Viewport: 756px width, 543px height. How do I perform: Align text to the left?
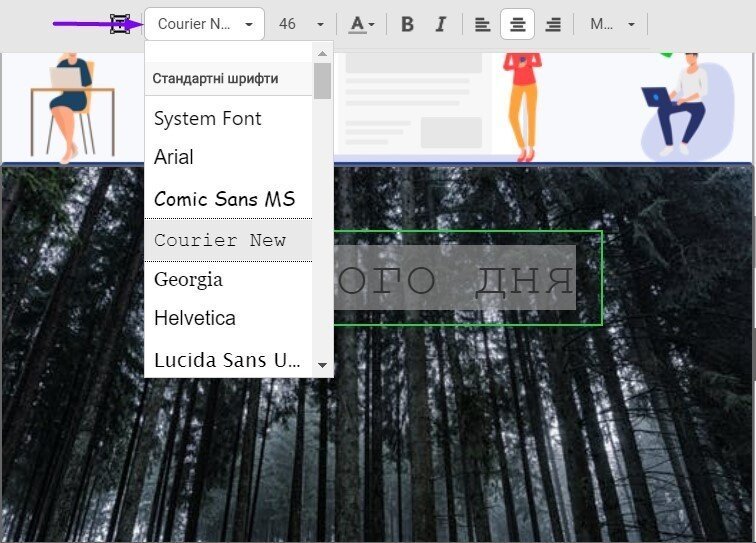[482, 24]
